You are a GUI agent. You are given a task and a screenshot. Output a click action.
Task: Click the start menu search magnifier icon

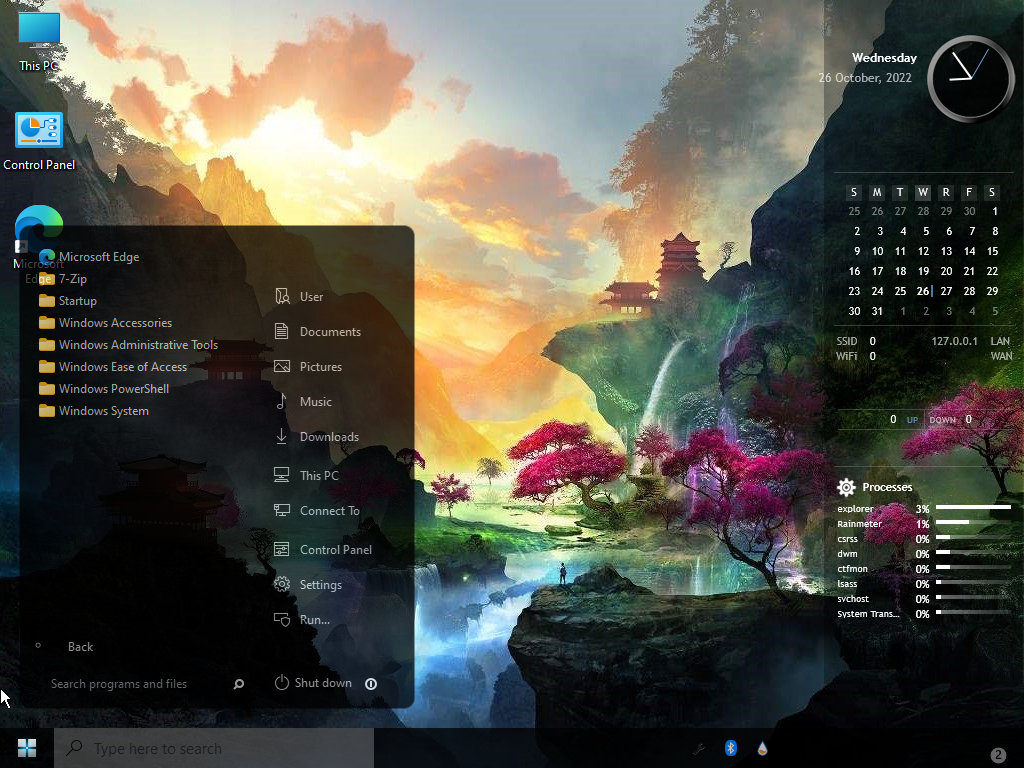238,684
